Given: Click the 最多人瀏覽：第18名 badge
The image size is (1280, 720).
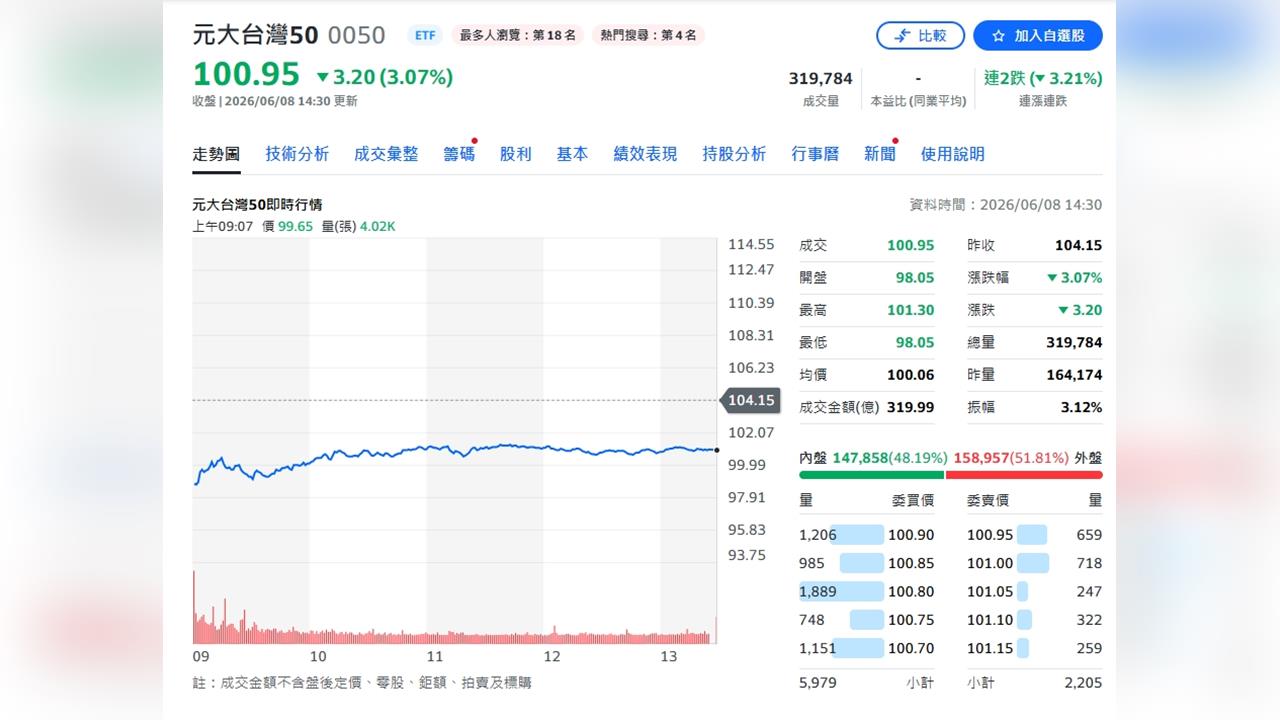Looking at the screenshot, I should coord(517,35).
